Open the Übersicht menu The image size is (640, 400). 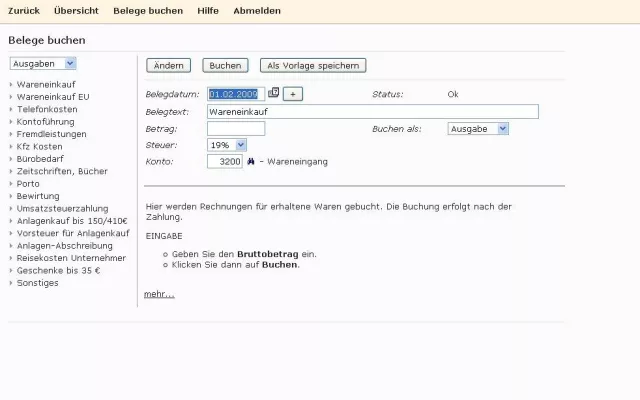75,11
